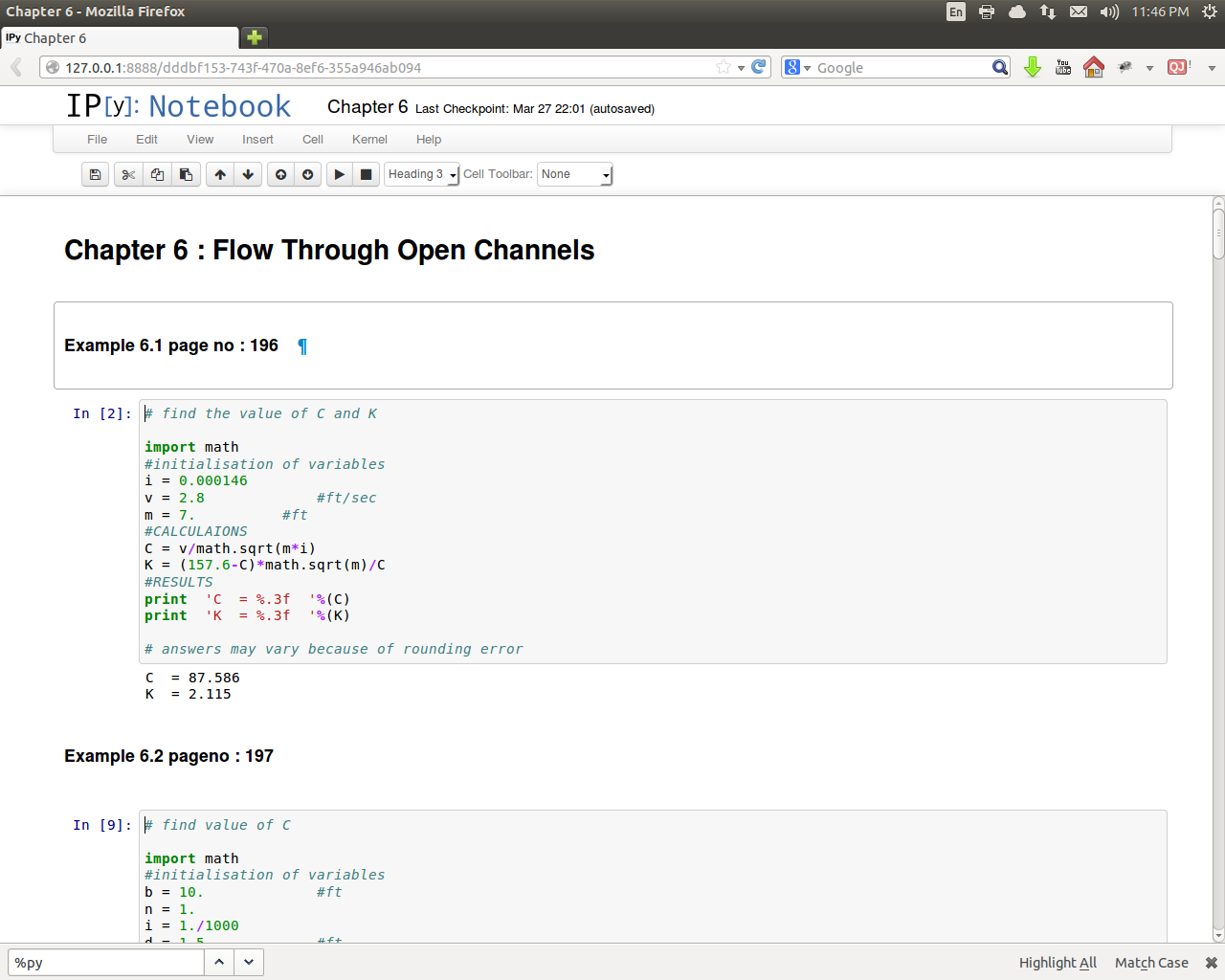Run the cell with play icon
1225x980 pixels.
pyautogui.click(x=339, y=174)
